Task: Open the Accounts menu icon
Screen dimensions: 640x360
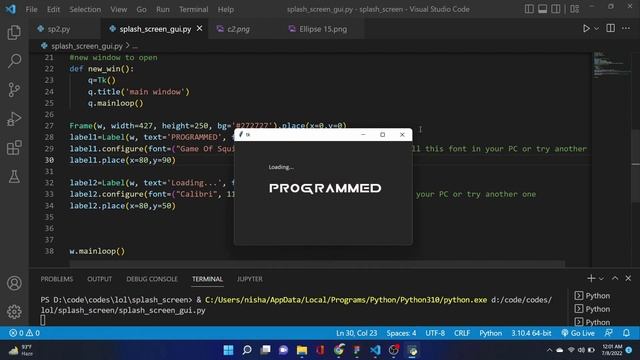Action: [x=14, y=283]
